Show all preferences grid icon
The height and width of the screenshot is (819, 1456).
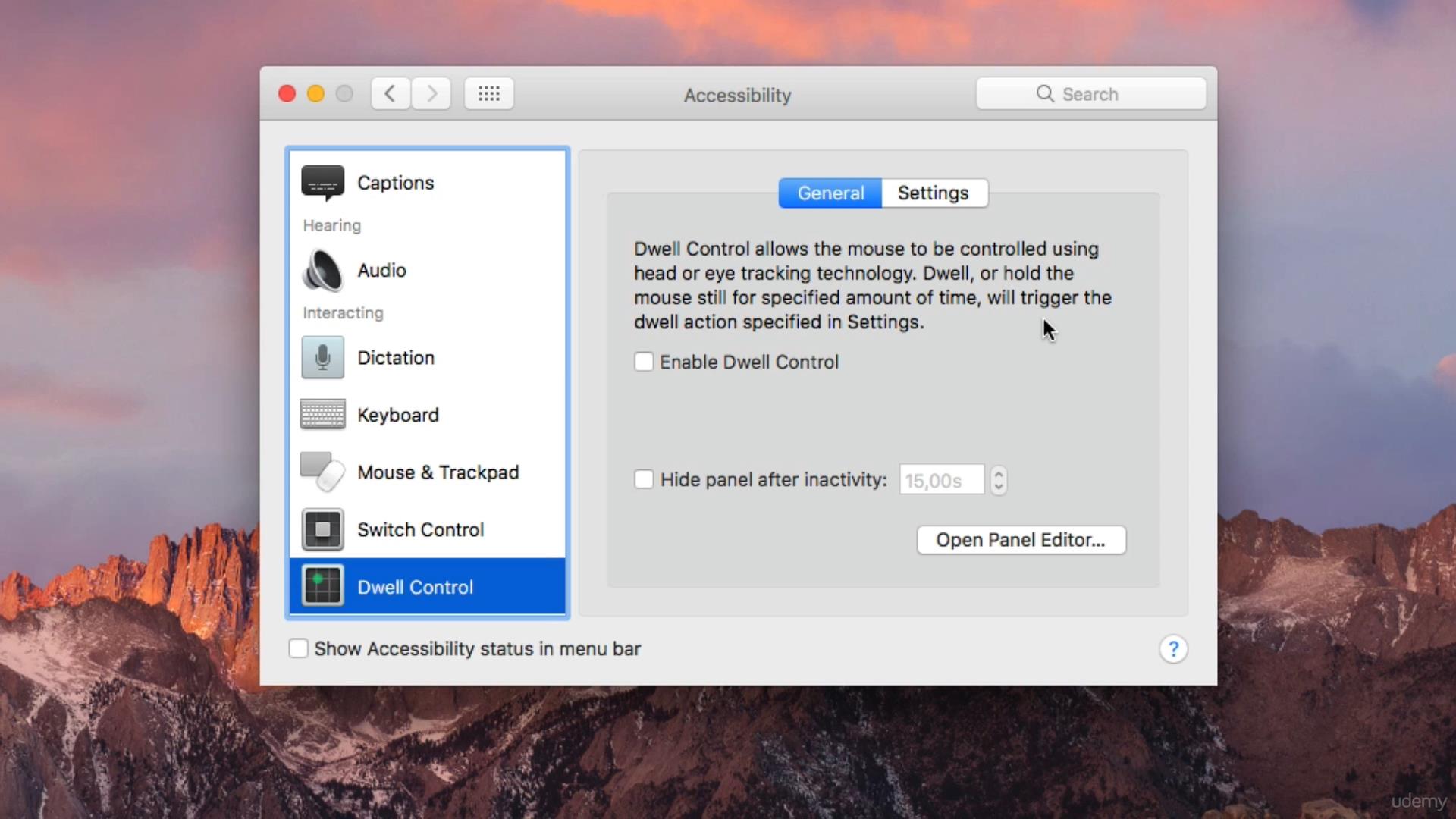click(489, 94)
